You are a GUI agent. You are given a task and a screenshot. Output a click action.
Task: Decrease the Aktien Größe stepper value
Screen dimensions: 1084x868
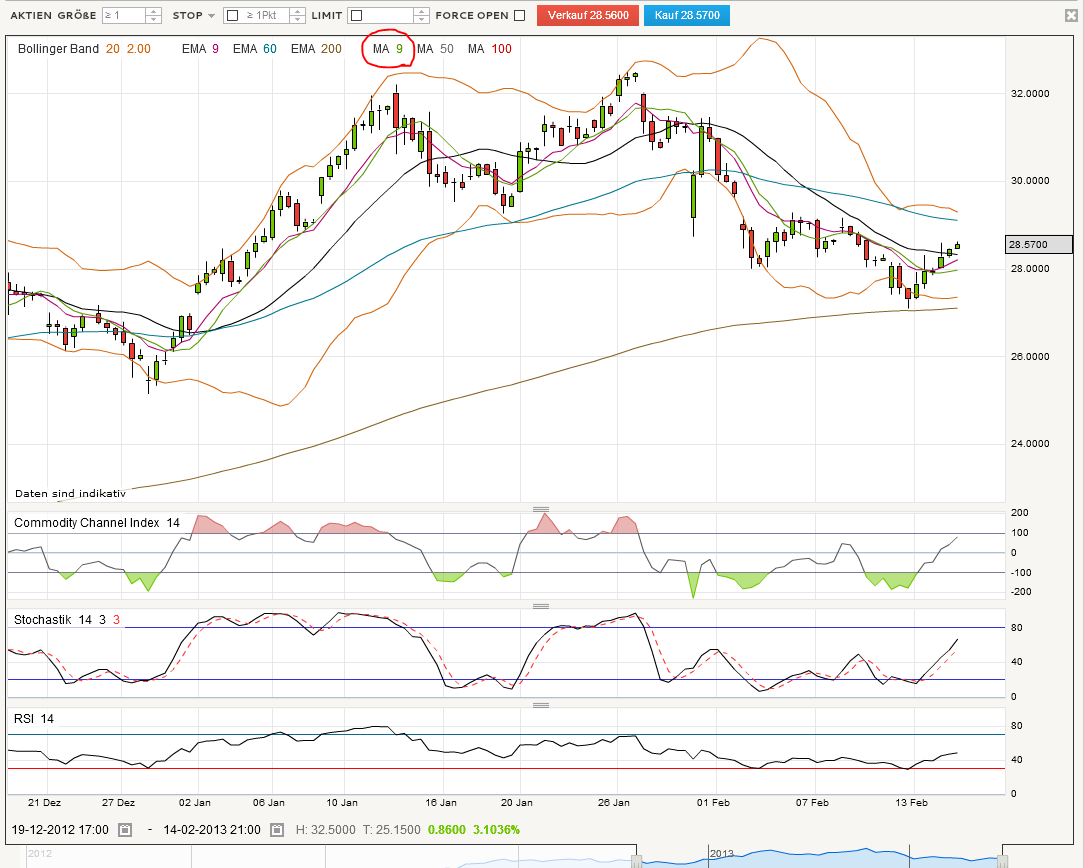[x=155, y=19]
